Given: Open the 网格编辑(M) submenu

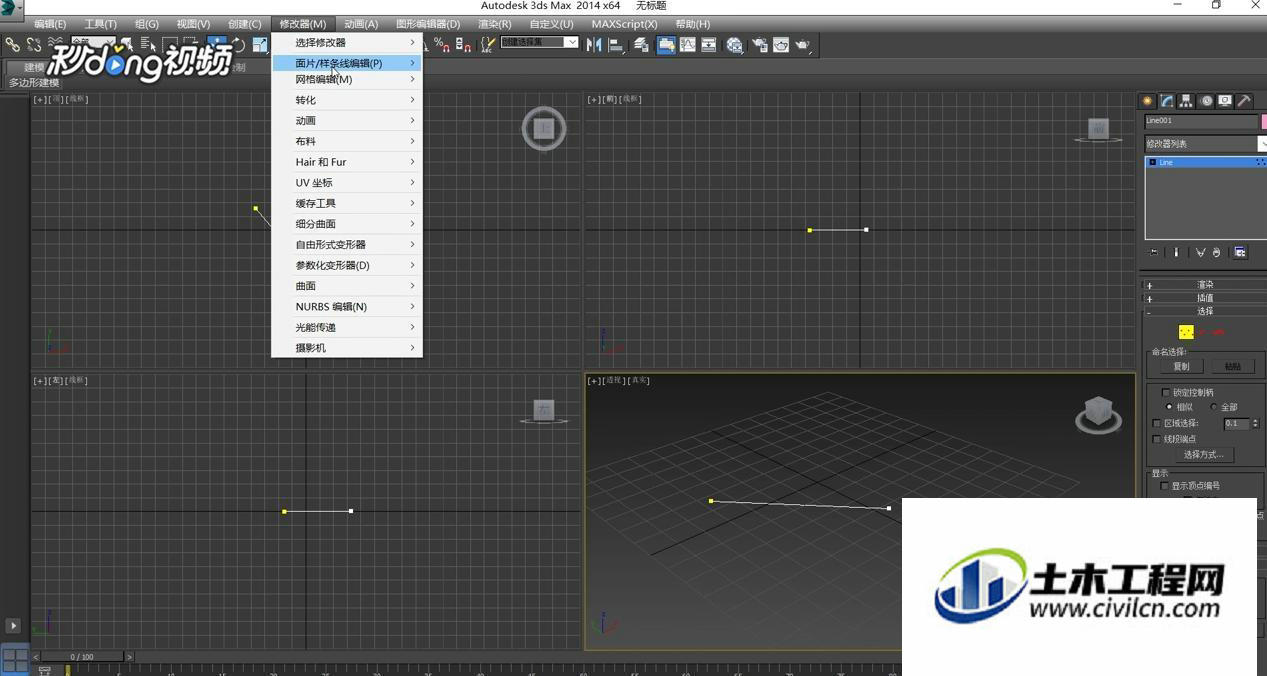Looking at the screenshot, I should point(347,79).
